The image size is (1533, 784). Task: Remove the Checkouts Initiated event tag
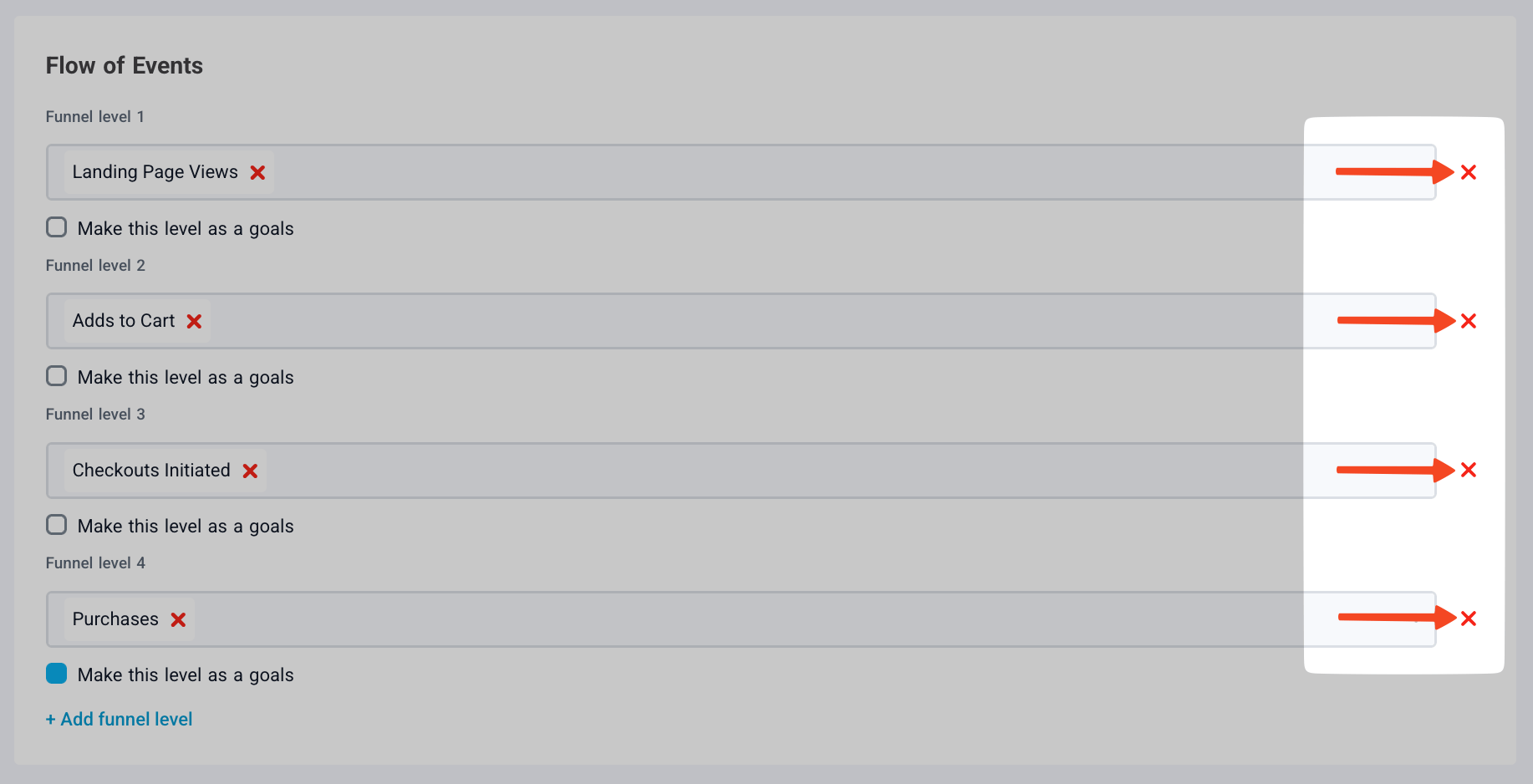tap(250, 471)
